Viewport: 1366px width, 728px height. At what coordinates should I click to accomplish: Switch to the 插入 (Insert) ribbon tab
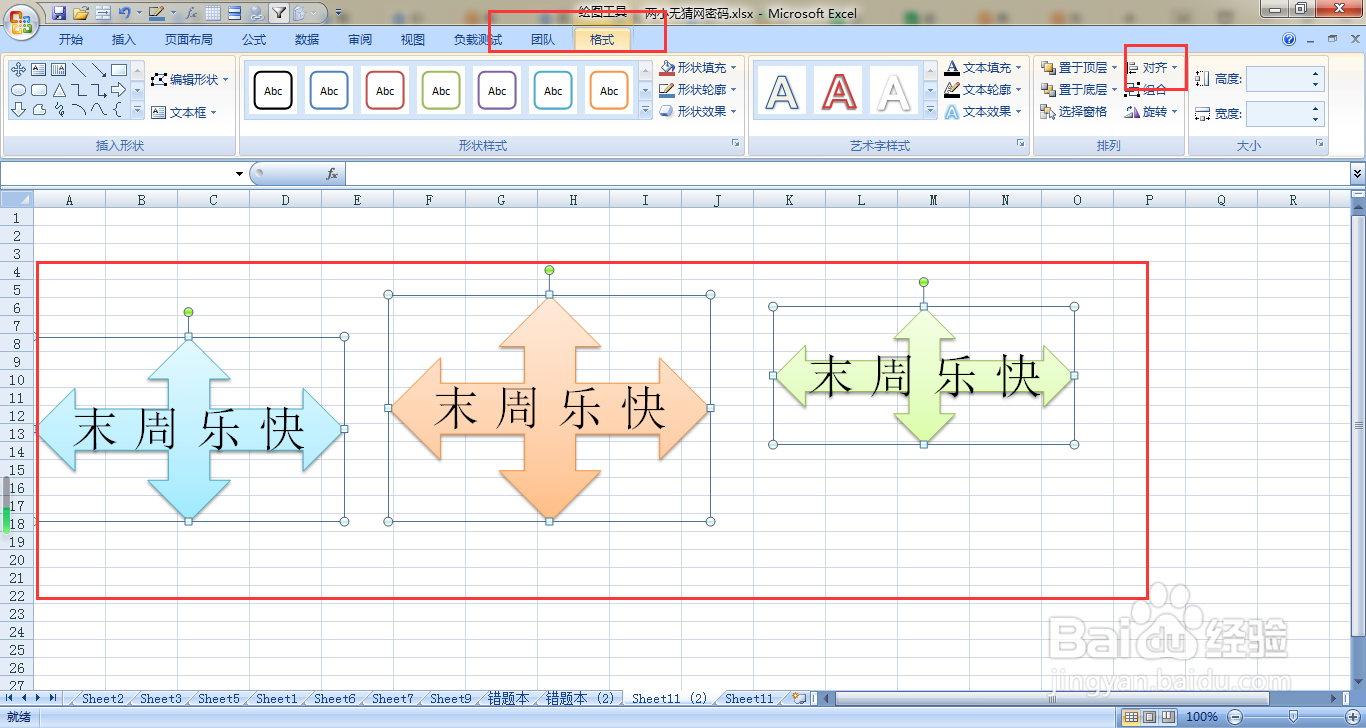(124, 40)
